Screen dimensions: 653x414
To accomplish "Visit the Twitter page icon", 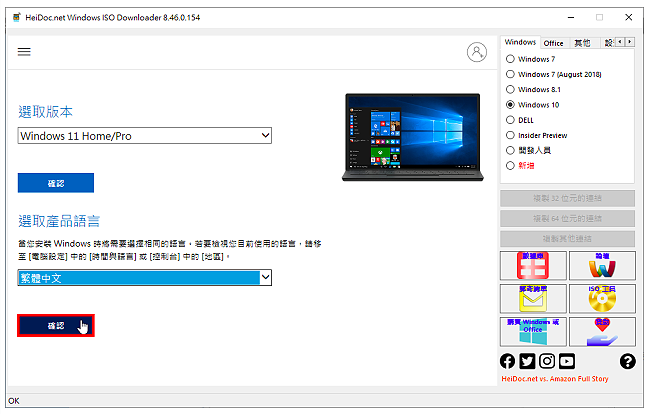I will (527, 361).
